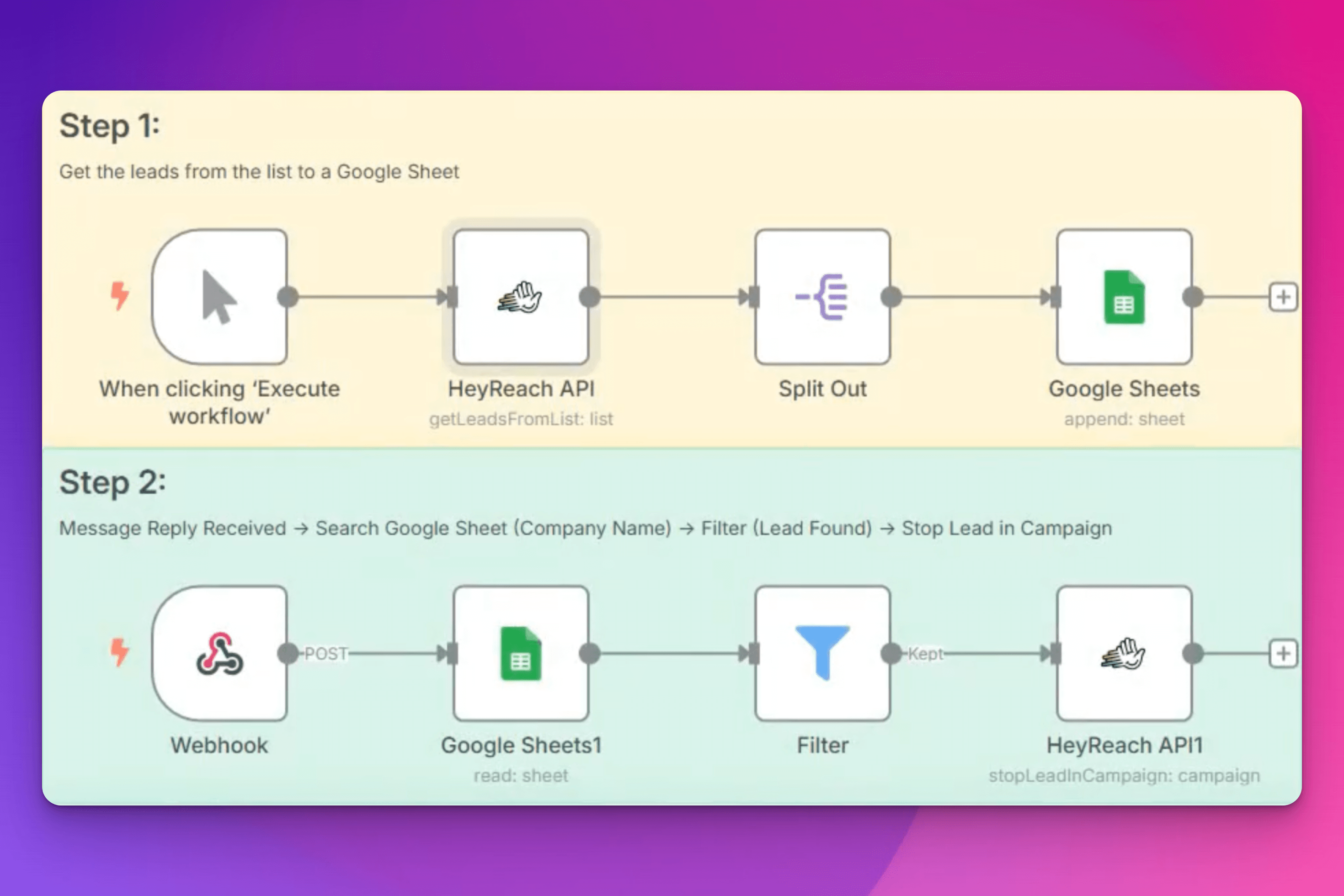
Task: Click the Webhook trigger lightning bolt icon
Action: [119, 652]
